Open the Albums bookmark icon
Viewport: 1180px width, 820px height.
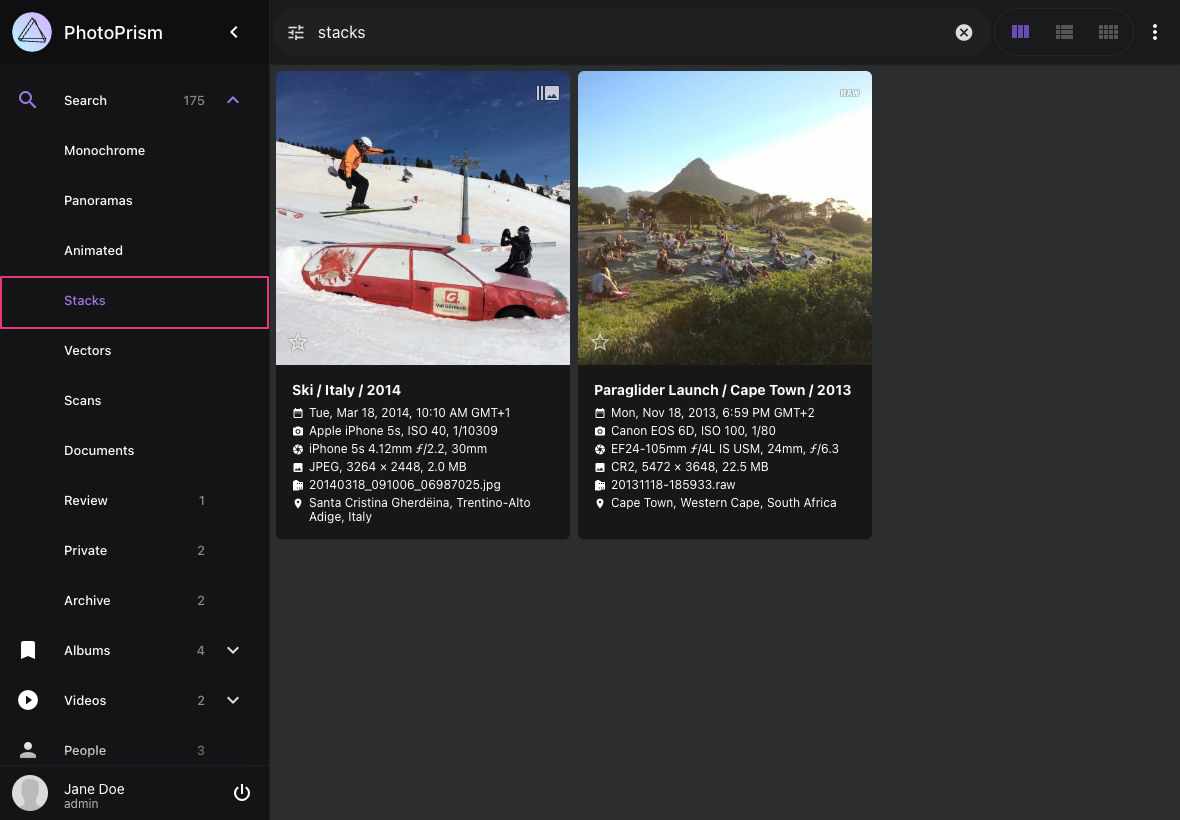click(x=28, y=650)
